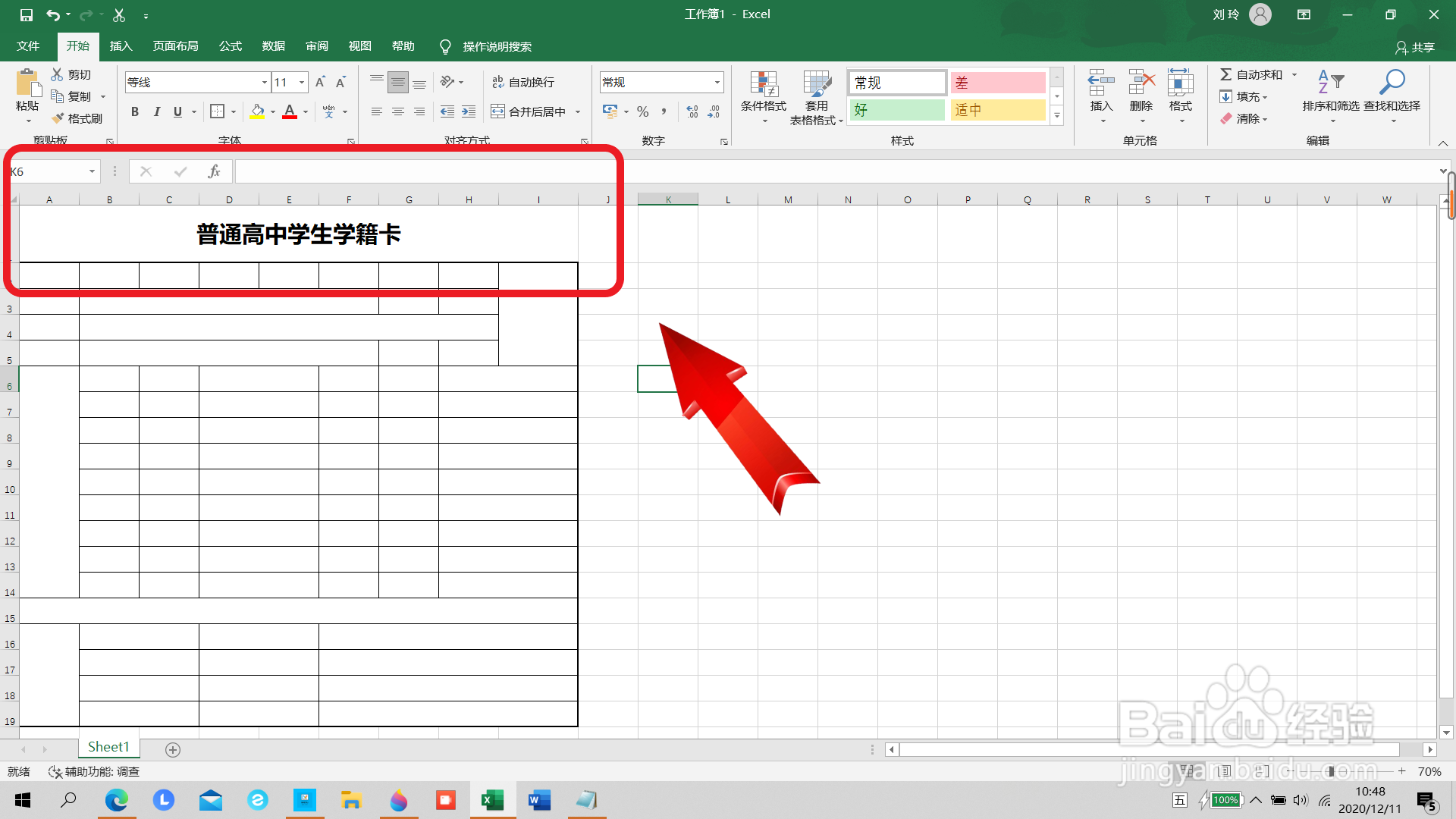Open the 合并后居中 merge options dropdown

(579, 111)
